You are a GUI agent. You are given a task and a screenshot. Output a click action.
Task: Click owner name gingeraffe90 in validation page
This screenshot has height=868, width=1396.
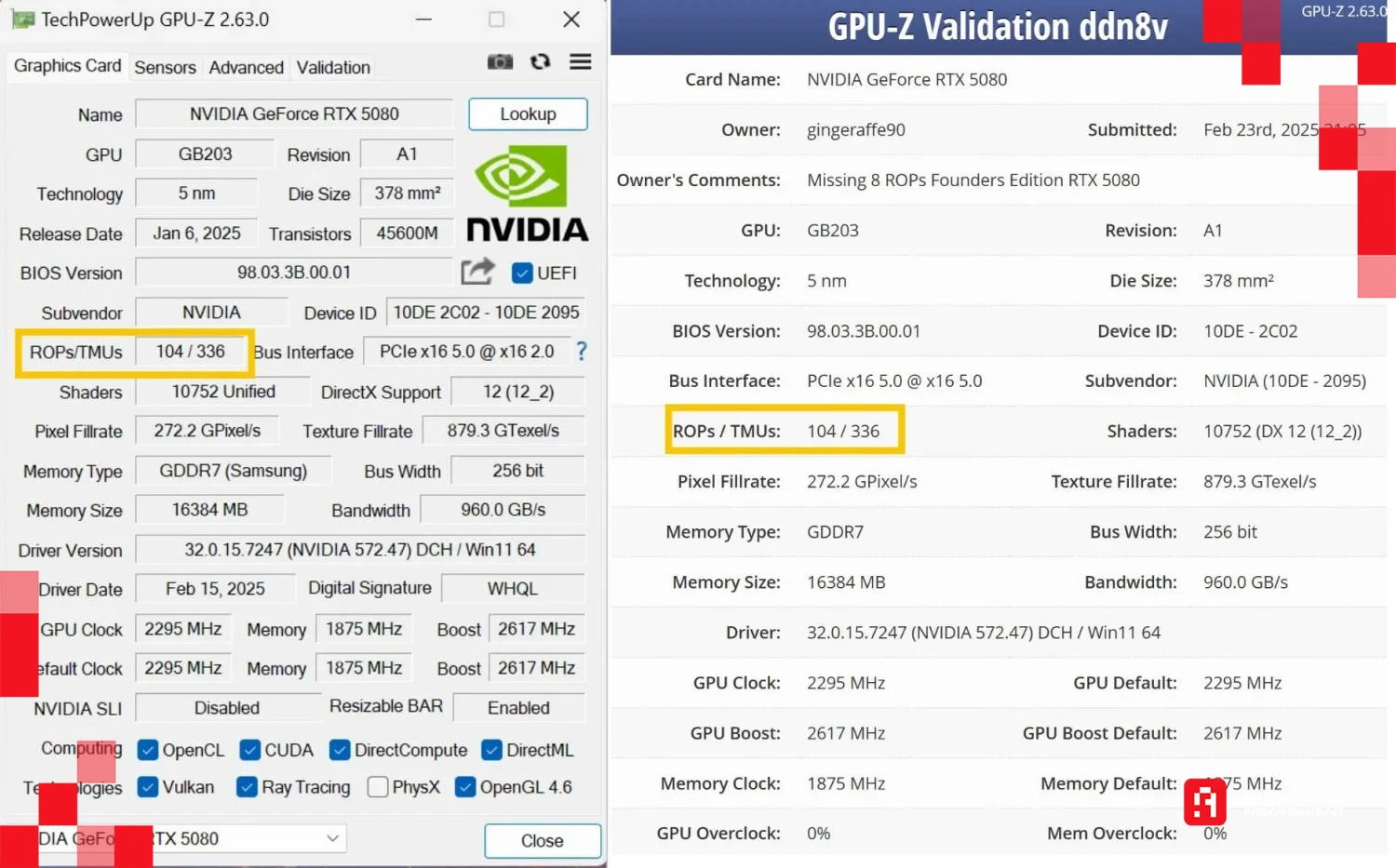(856, 129)
